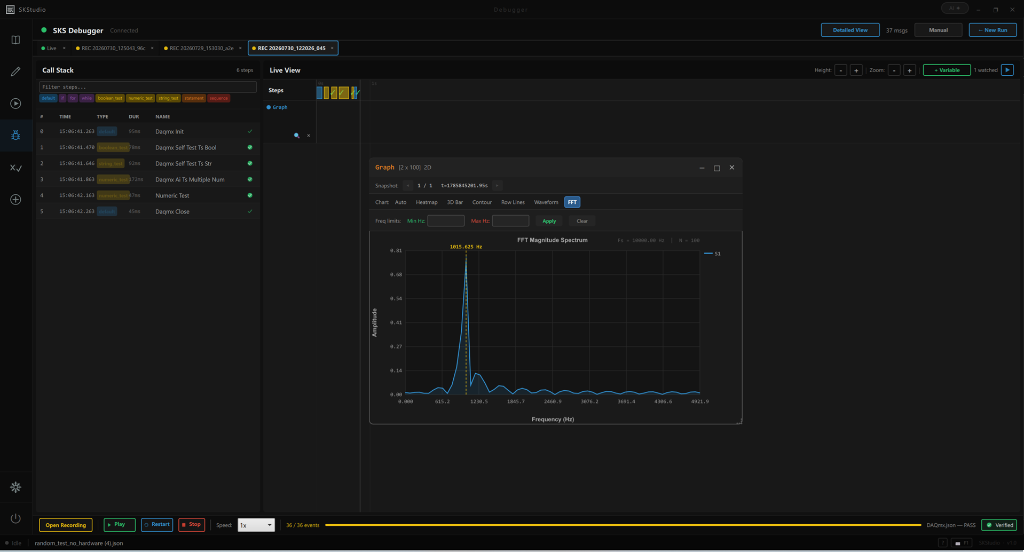Click status check of Daqmx Init row
This screenshot has width=1024, height=552.
[249, 131]
